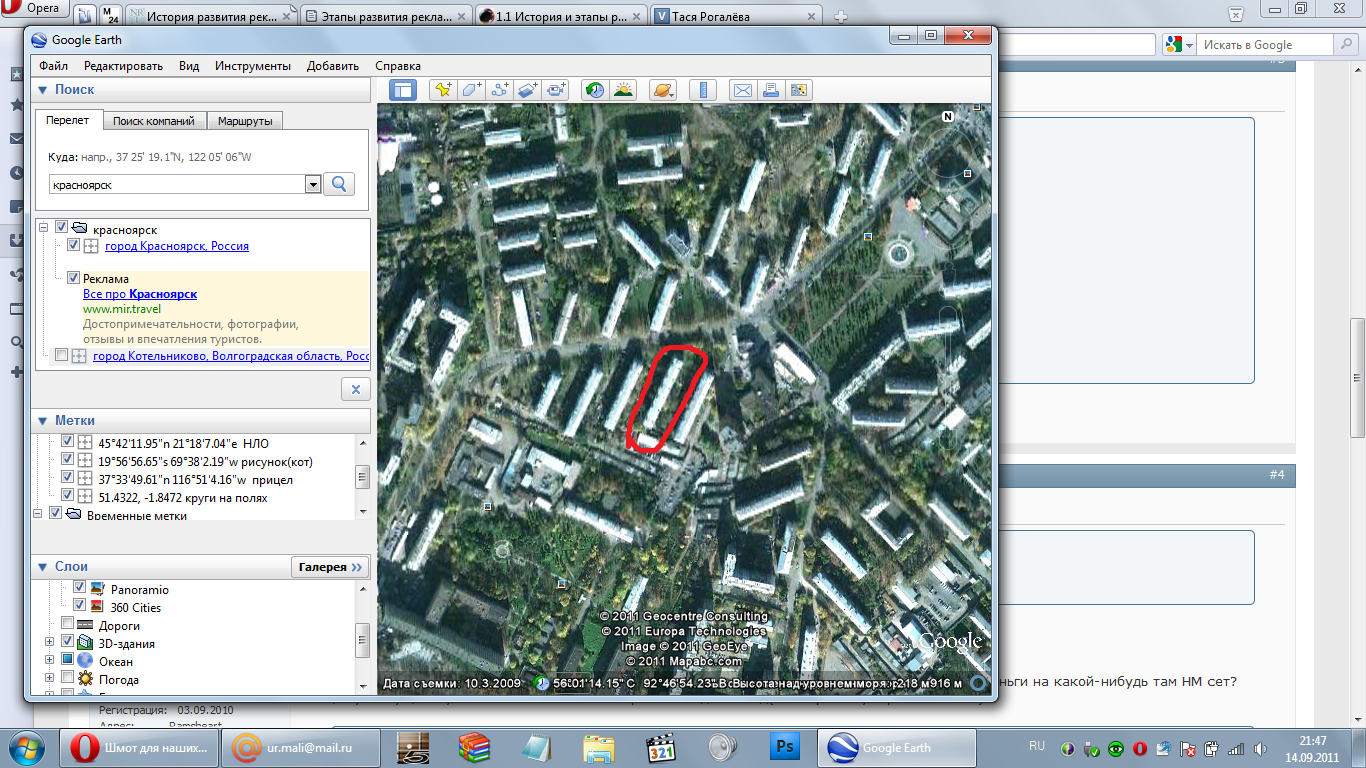
Task: Collapse the Метки panel
Action: point(43,421)
